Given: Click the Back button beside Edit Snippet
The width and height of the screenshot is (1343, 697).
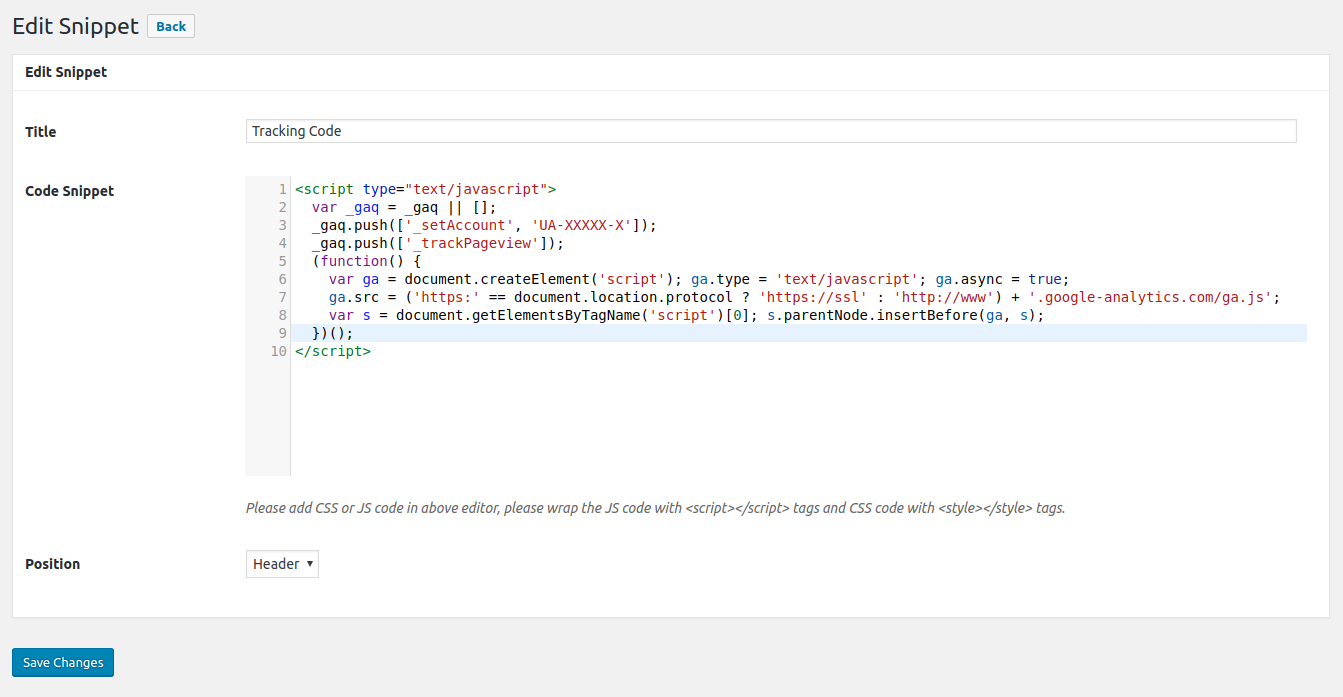Looking at the screenshot, I should [171, 27].
